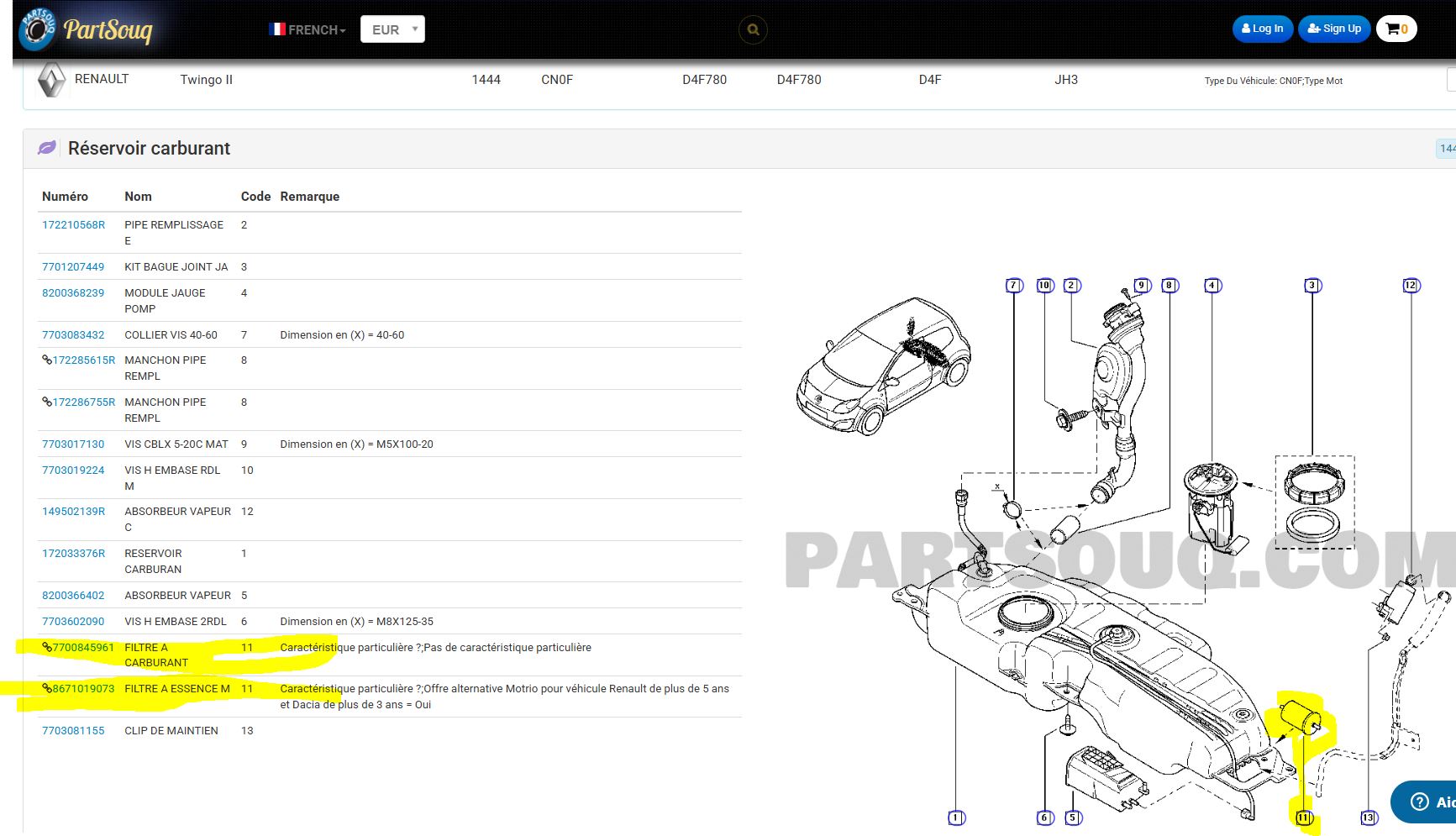Click the link icon beside 8671019073
The image size is (1456, 836).
pos(47,688)
